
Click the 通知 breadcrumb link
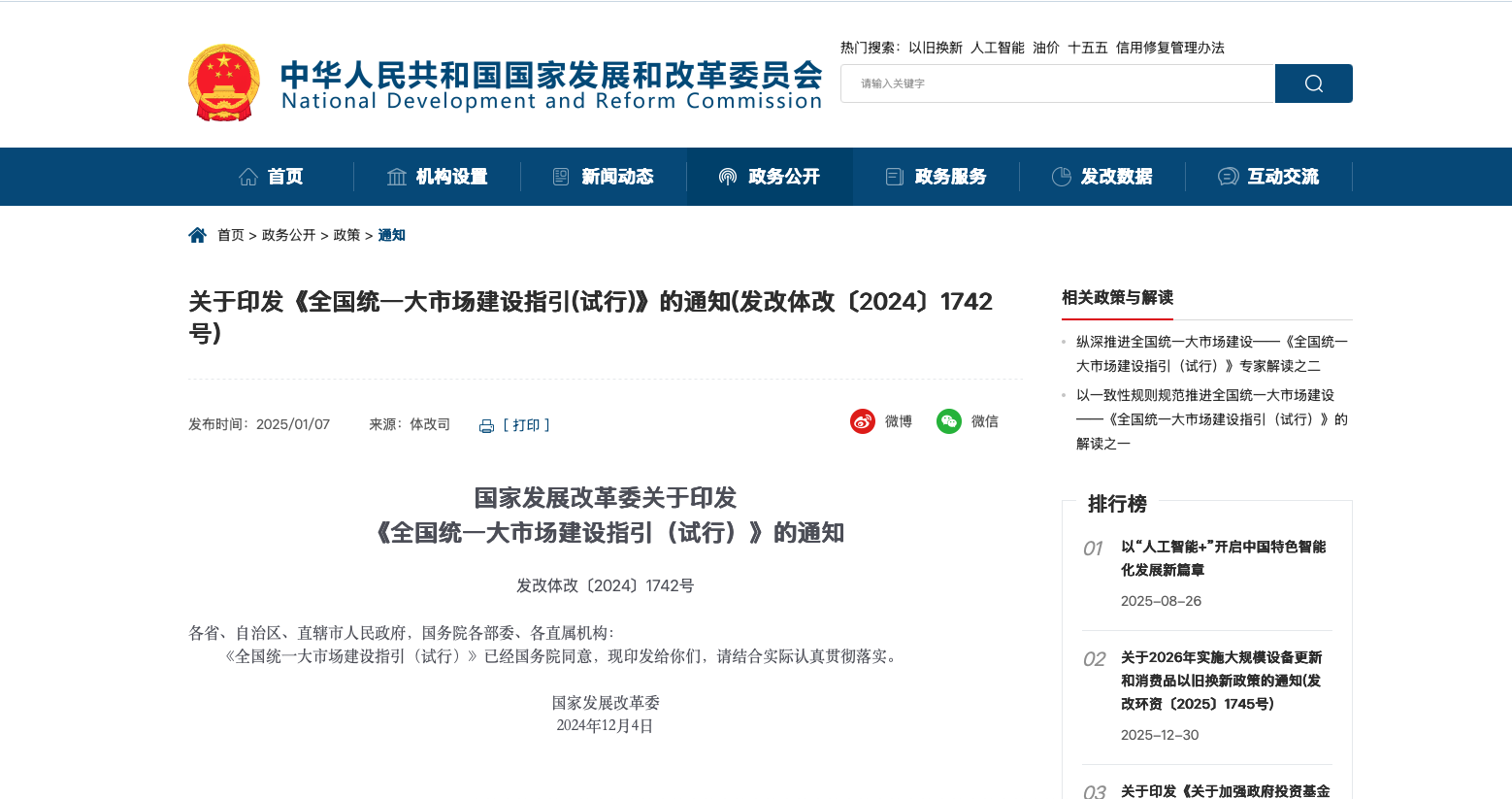(x=392, y=234)
